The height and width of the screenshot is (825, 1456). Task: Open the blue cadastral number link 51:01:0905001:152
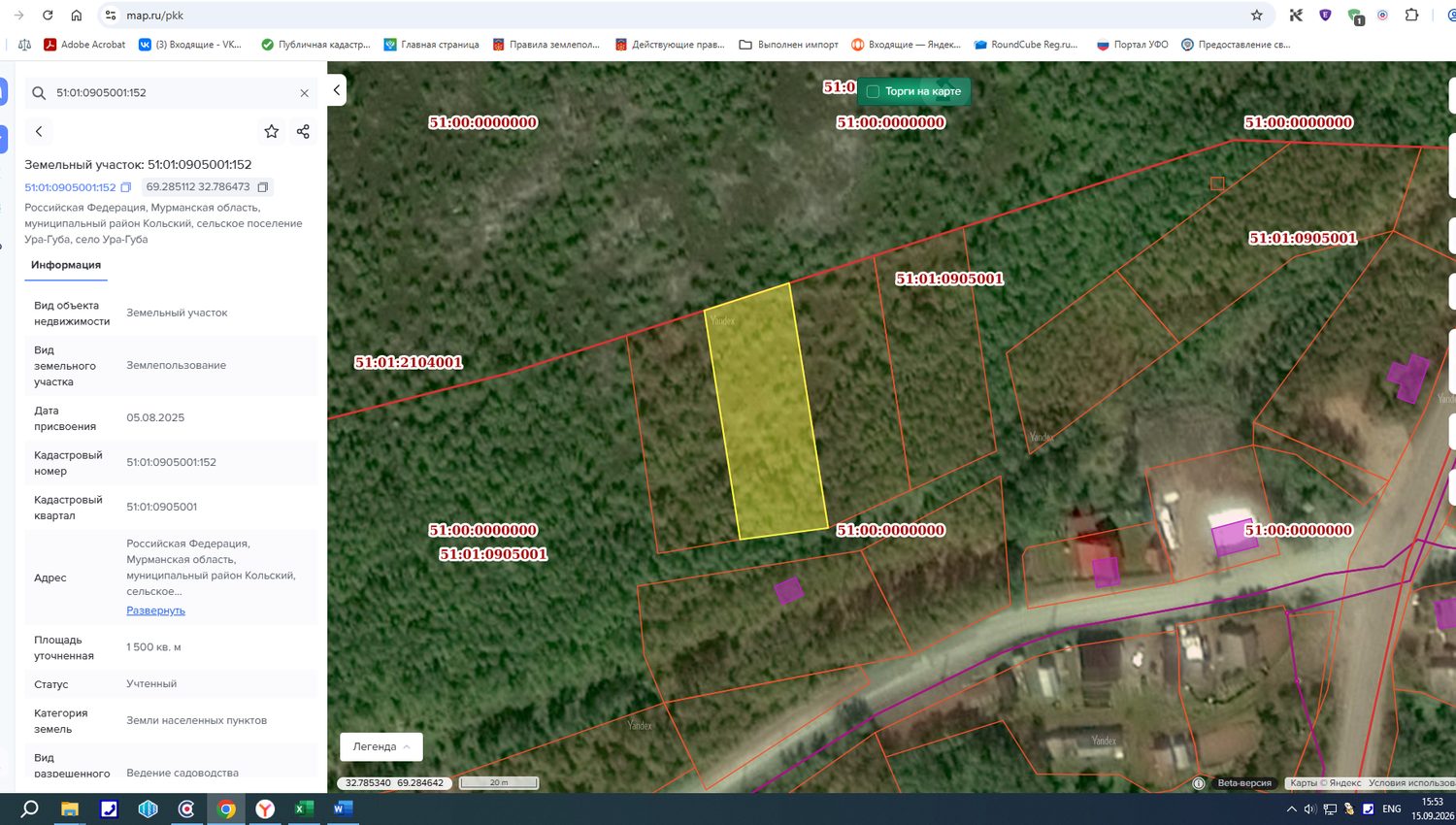pos(70,187)
